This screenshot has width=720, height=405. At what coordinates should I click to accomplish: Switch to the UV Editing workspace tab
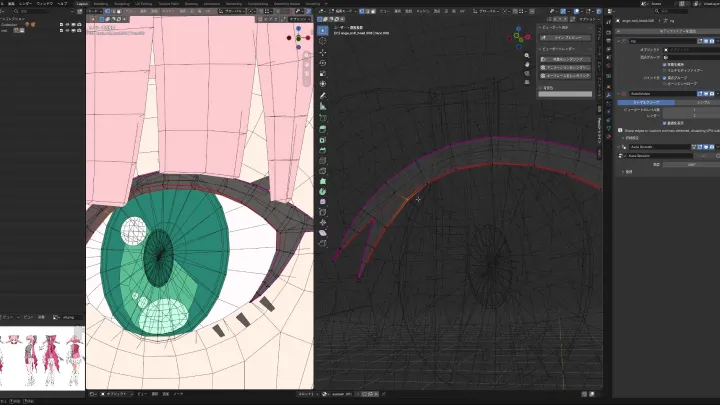(143, 4)
